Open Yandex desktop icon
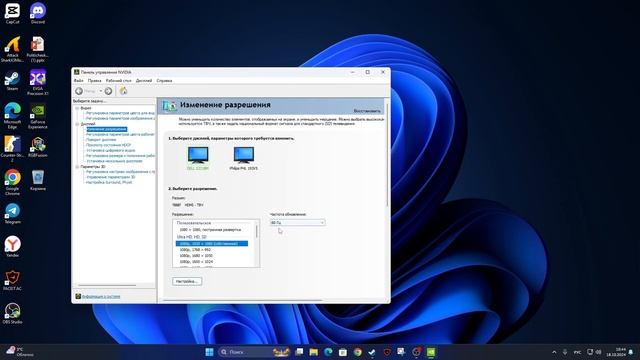 12,247
